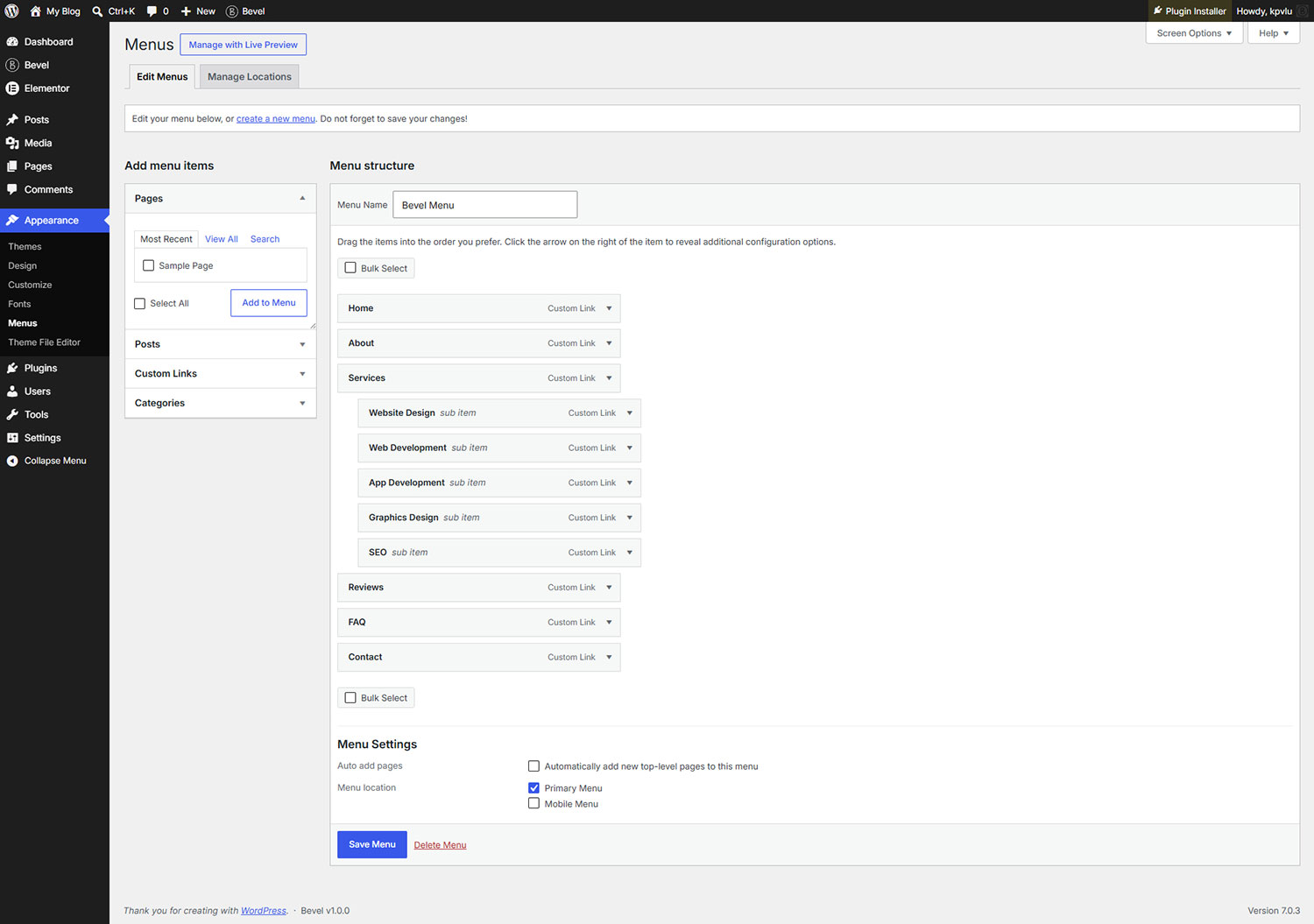Click Manage with Live Preview button

[244, 45]
